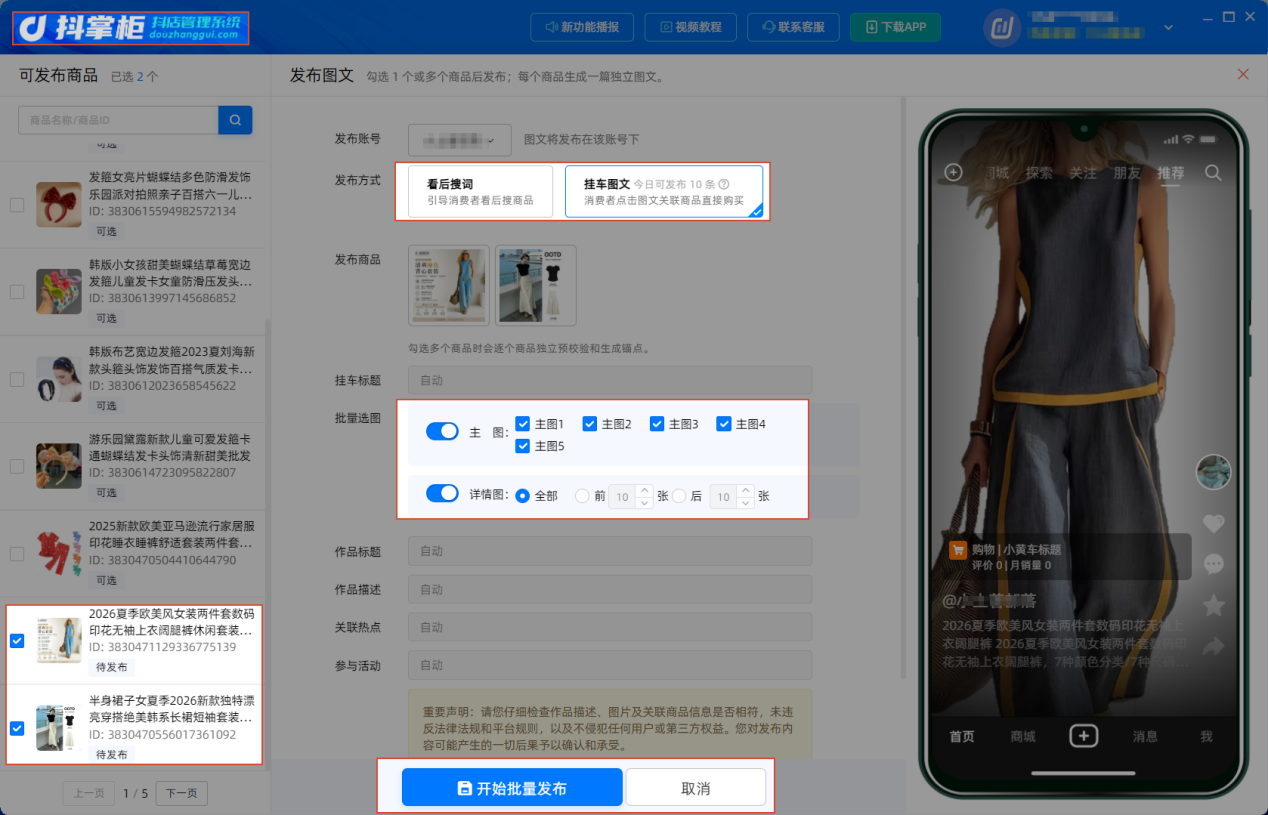Select the 前 radio for detail images
Viewport: 1268px width, 815px height.
click(x=582, y=496)
